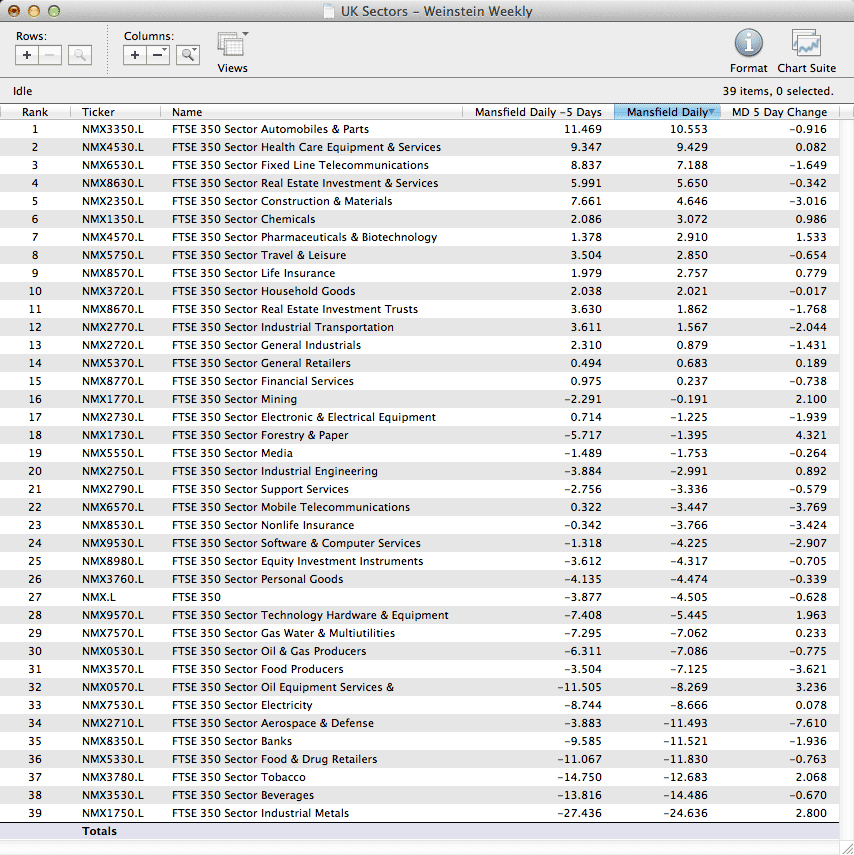Sort by MD 5 Day Change header

pyautogui.click(x=779, y=112)
